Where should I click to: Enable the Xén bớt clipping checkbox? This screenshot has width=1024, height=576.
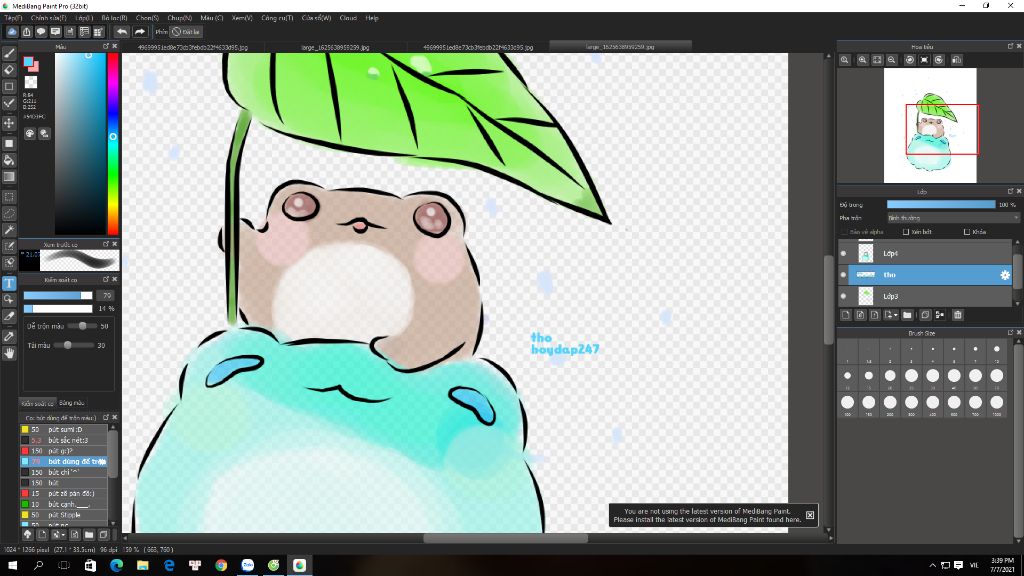[906, 232]
